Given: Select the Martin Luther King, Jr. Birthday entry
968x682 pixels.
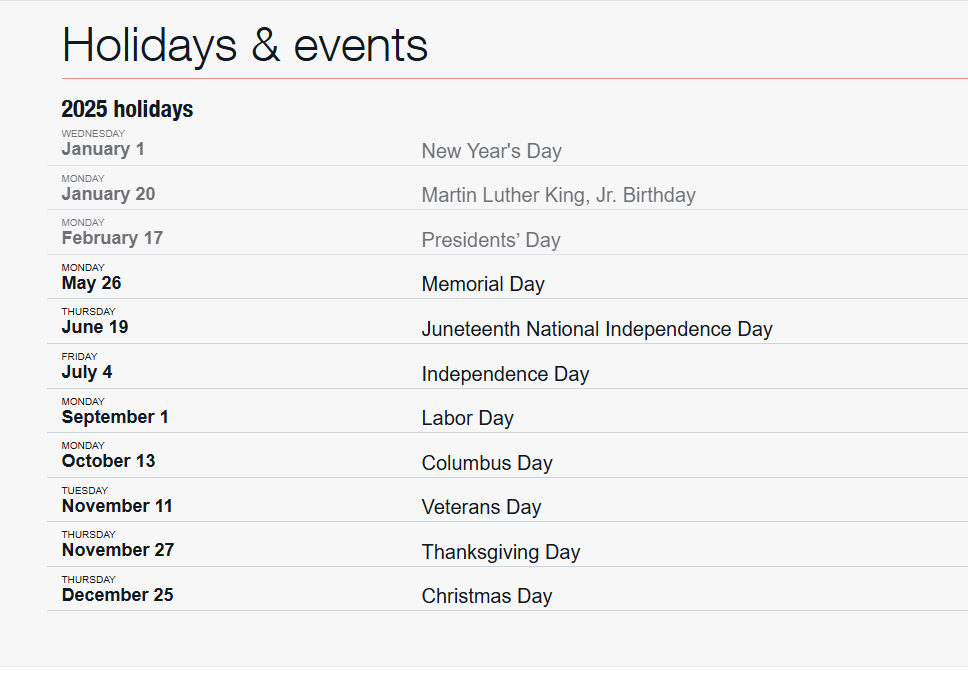Looking at the screenshot, I should (558, 195).
